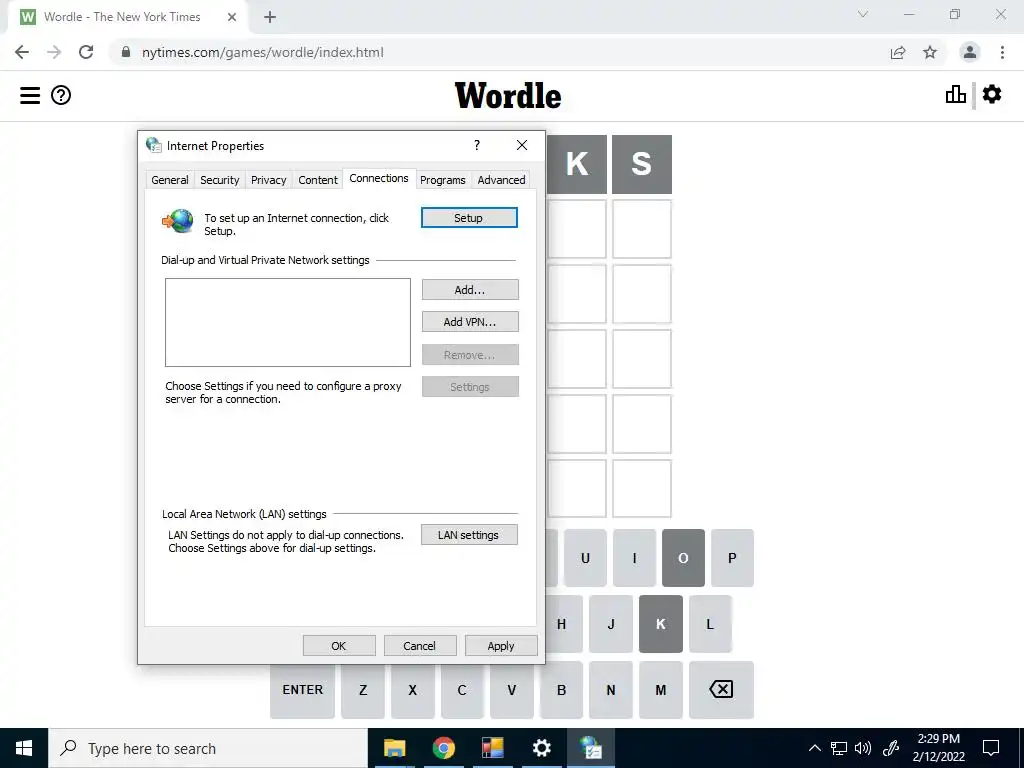Tap the V key on Wordle keyboard
Screen dimensions: 1024x768
pyautogui.click(x=512, y=690)
